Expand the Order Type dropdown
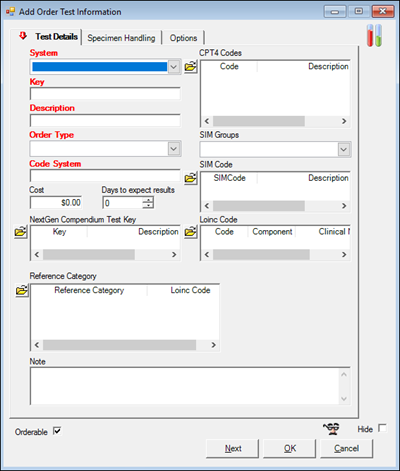 (174, 149)
